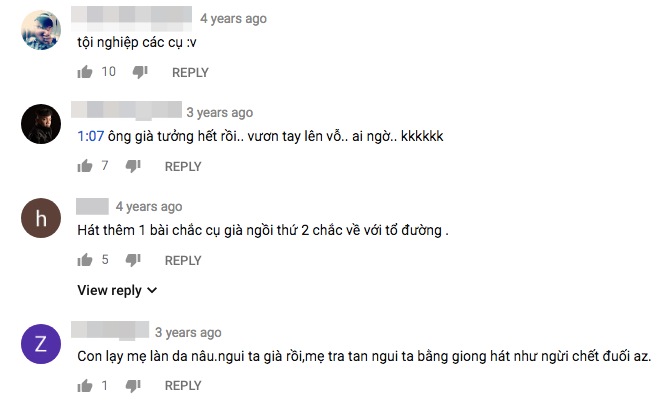Dislike the 'Hát thêm 1 bài' comment
The height and width of the screenshot is (404, 665).
click(x=133, y=260)
